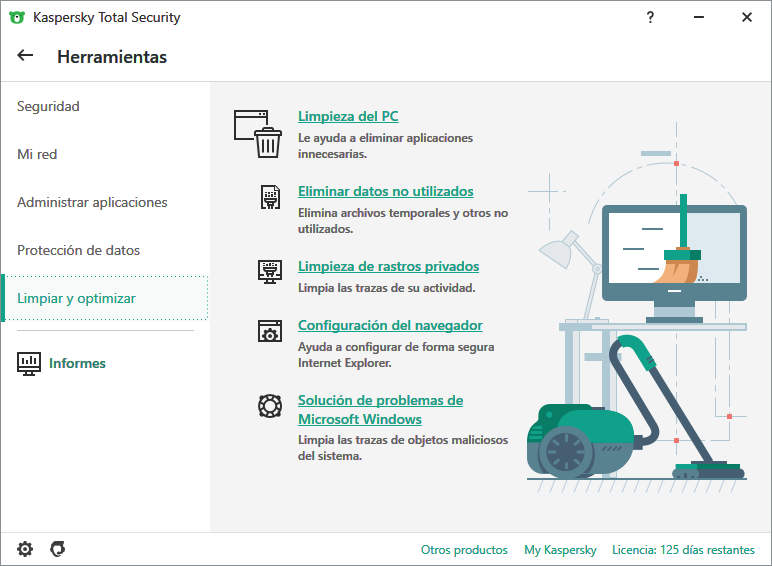
Task: Go to Protección de datos section
Action: point(78,250)
